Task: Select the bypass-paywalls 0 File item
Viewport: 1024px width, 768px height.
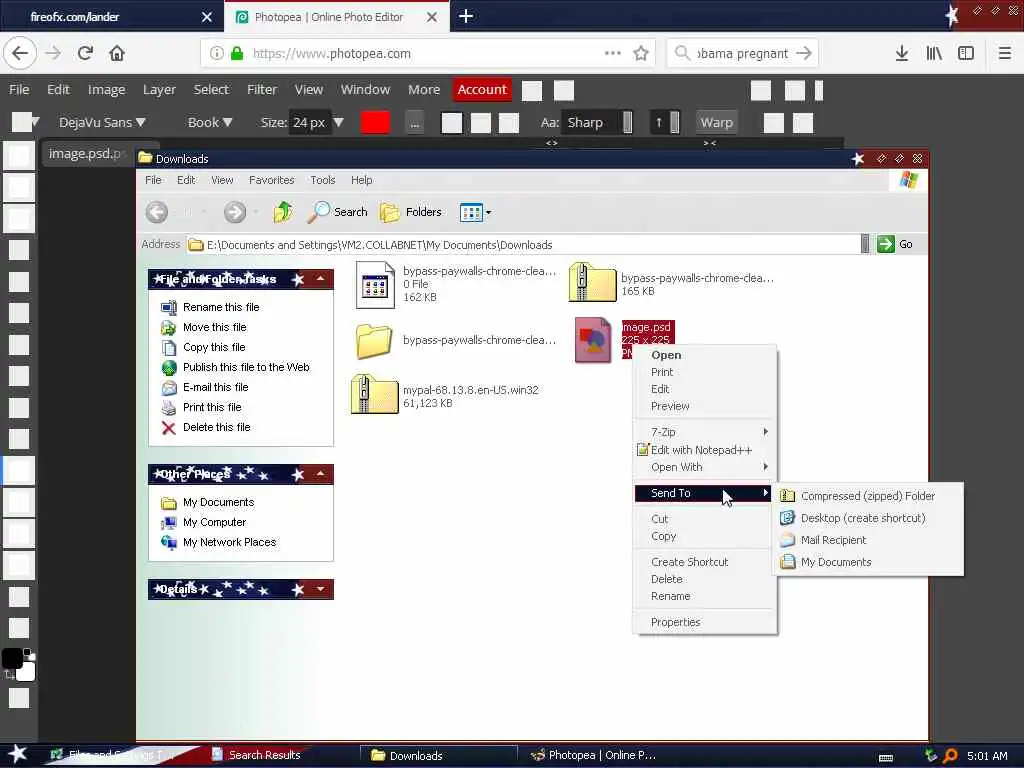Action: (x=375, y=284)
